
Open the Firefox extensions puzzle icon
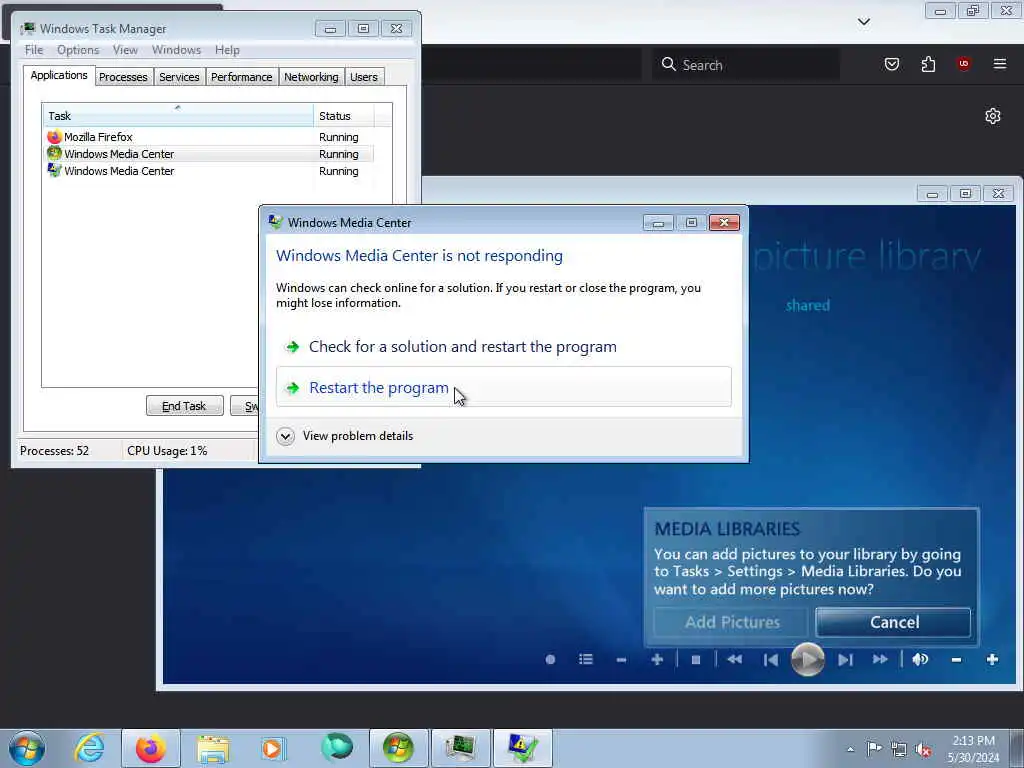click(x=928, y=64)
